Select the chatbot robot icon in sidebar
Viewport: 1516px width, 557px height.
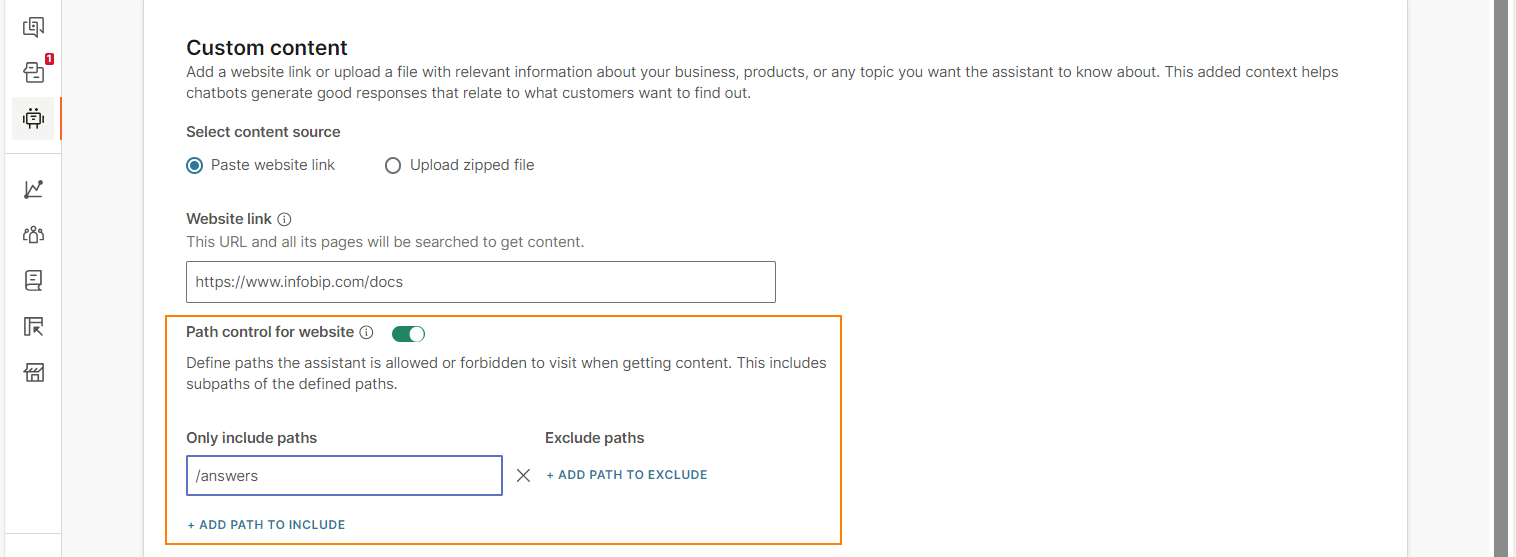click(33, 118)
